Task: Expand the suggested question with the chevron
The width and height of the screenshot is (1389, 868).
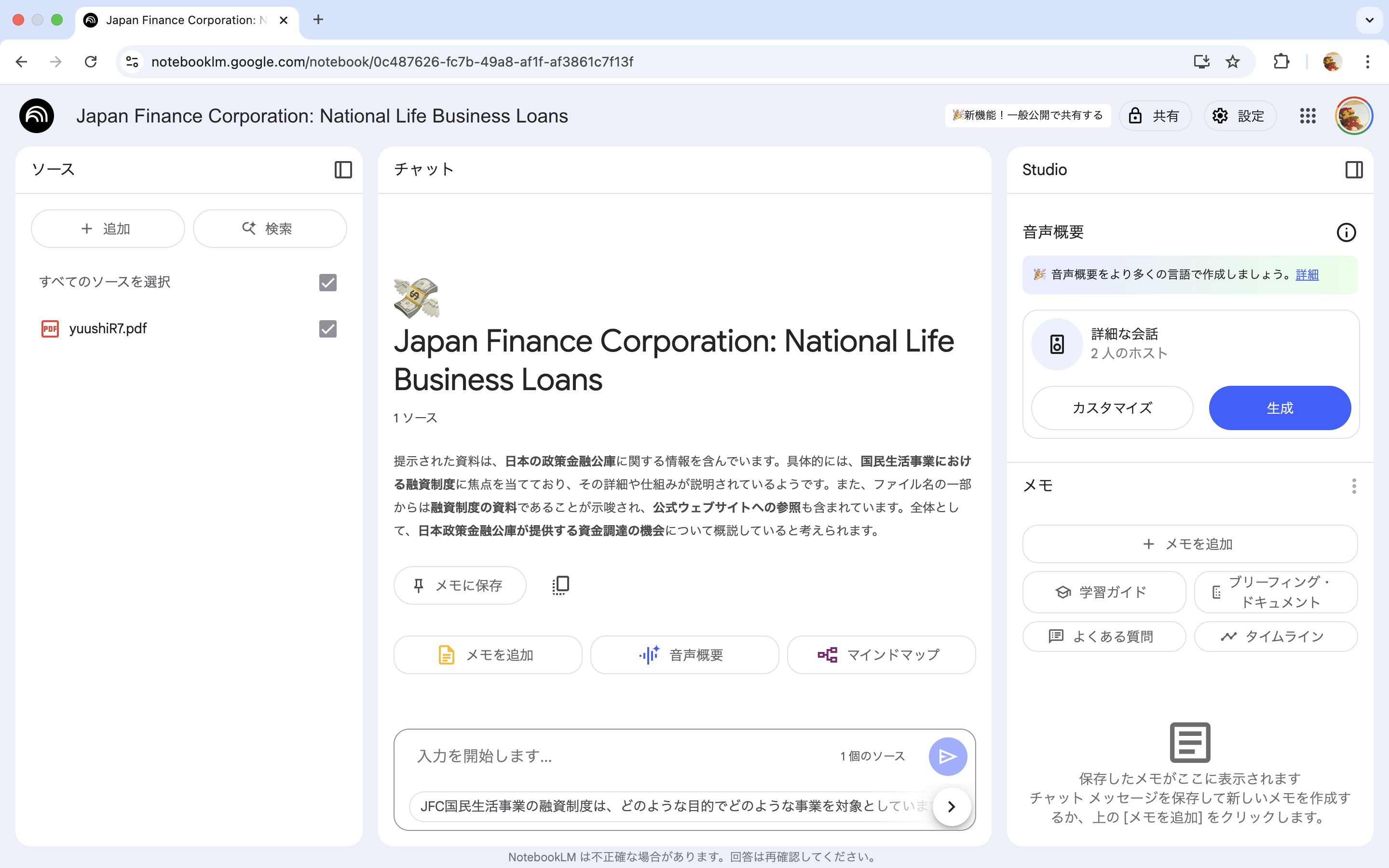Action: point(952,806)
